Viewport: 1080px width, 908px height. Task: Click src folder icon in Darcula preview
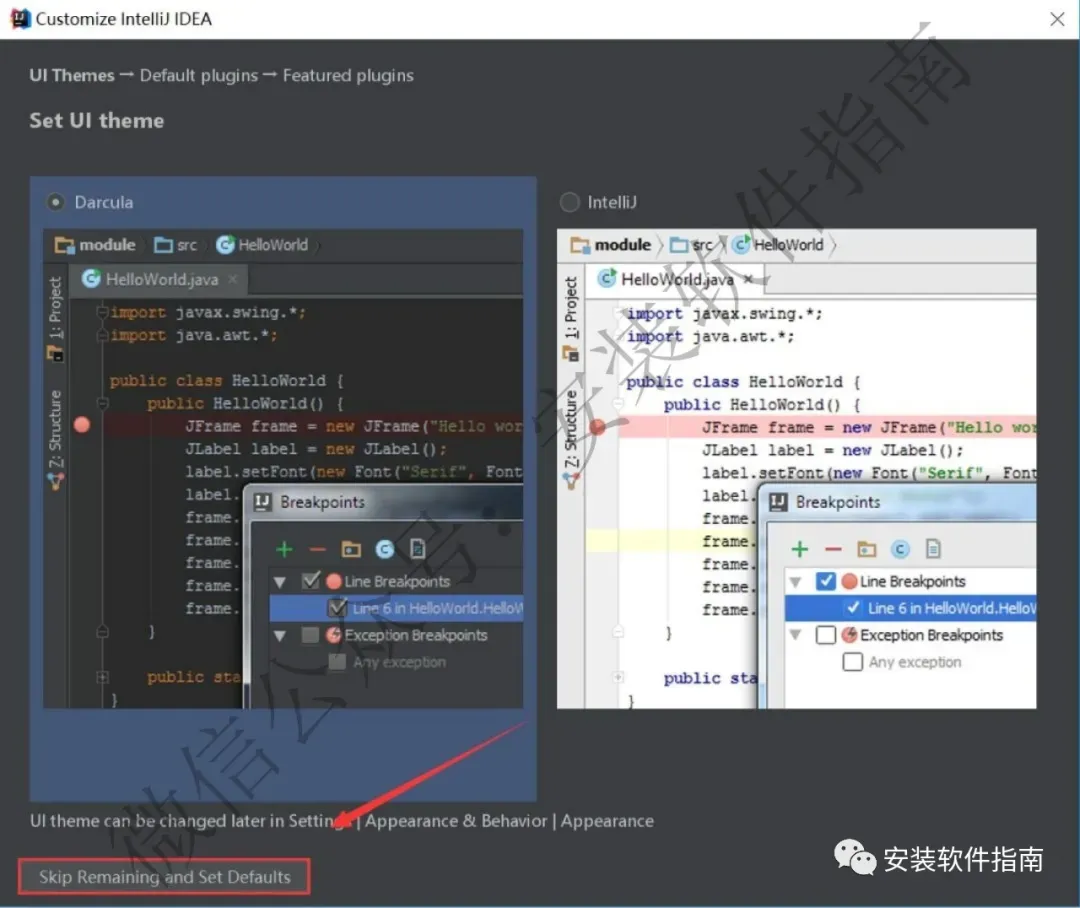tap(163, 245)
